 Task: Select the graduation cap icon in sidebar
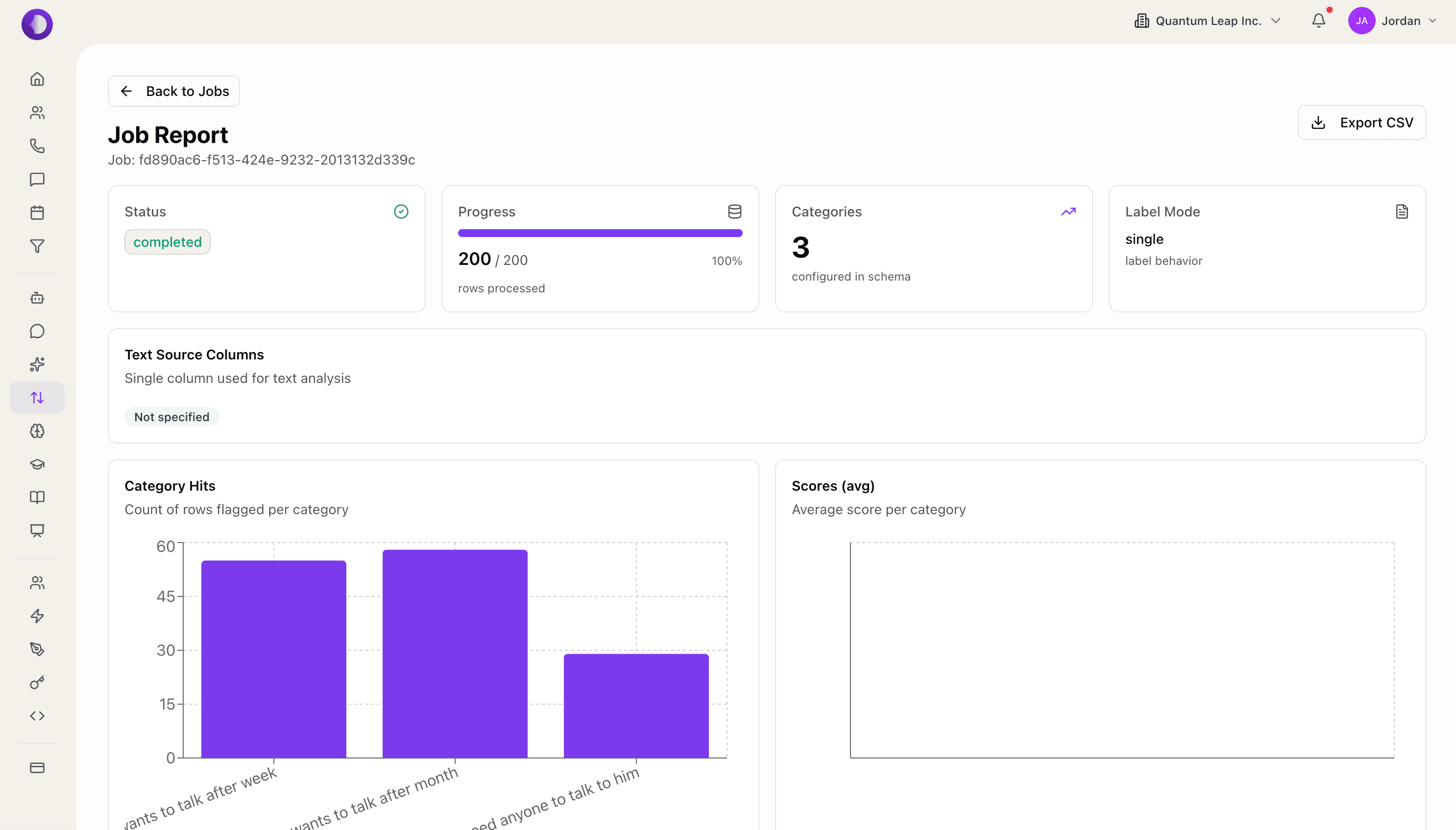37,463
